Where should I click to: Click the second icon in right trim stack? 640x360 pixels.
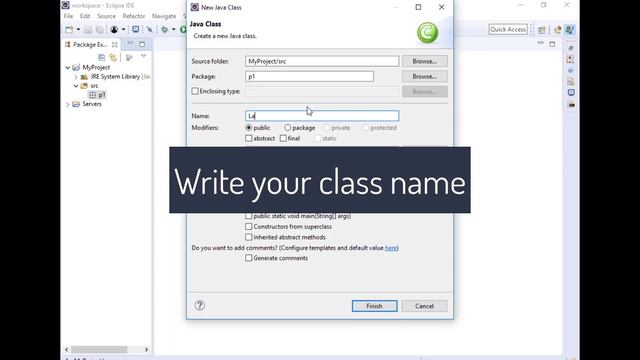click(x=571, y=60)
